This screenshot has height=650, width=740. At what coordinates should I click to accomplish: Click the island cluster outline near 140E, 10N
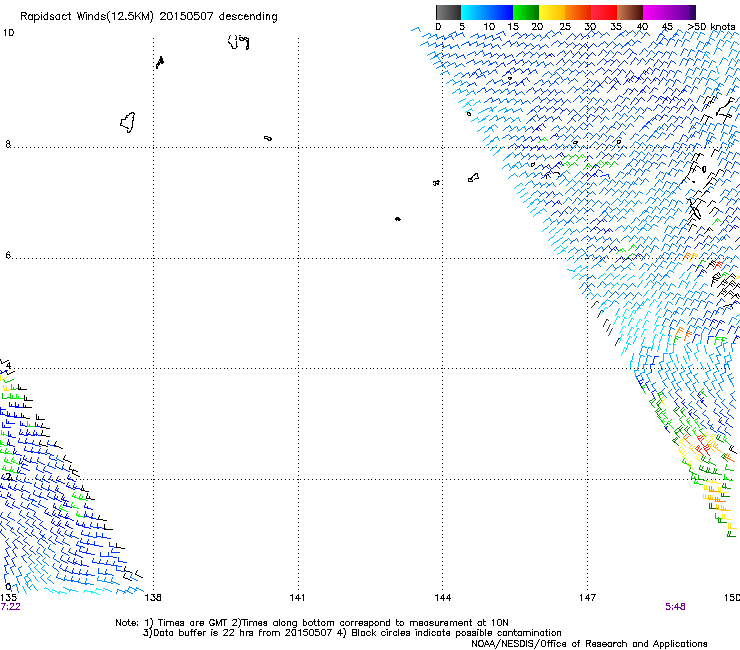coord(238,42)
